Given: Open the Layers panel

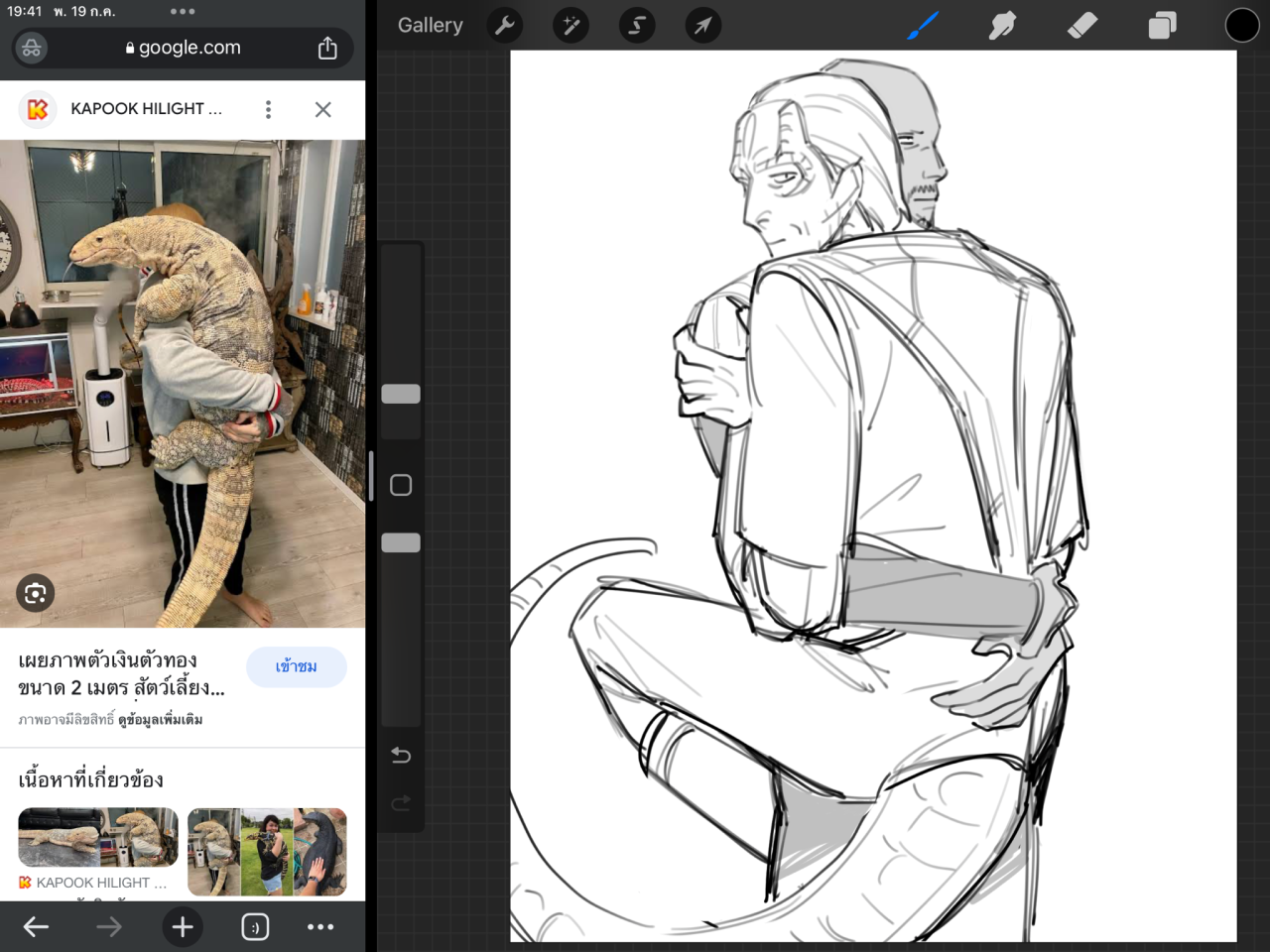Looking at the screenshot, I should [x=1162, y=26].
